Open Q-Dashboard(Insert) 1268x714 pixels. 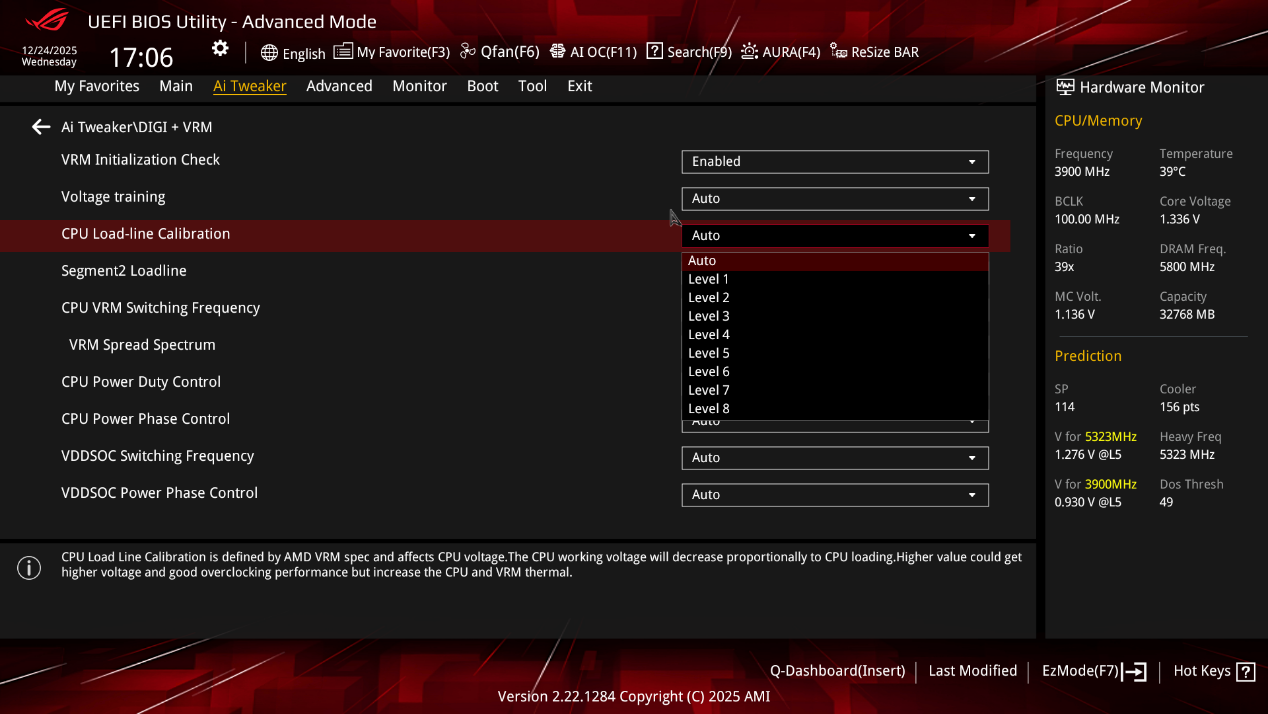click(837, 671)
